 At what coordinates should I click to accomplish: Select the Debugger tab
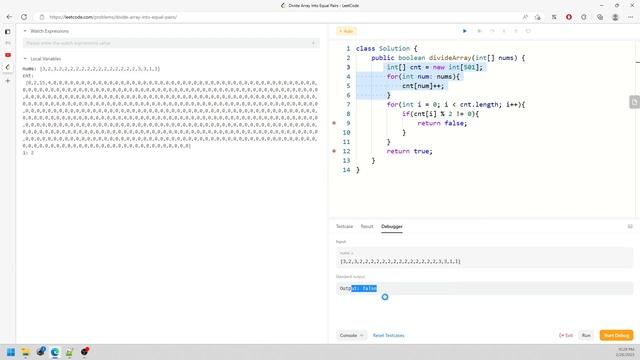point(392,227)
